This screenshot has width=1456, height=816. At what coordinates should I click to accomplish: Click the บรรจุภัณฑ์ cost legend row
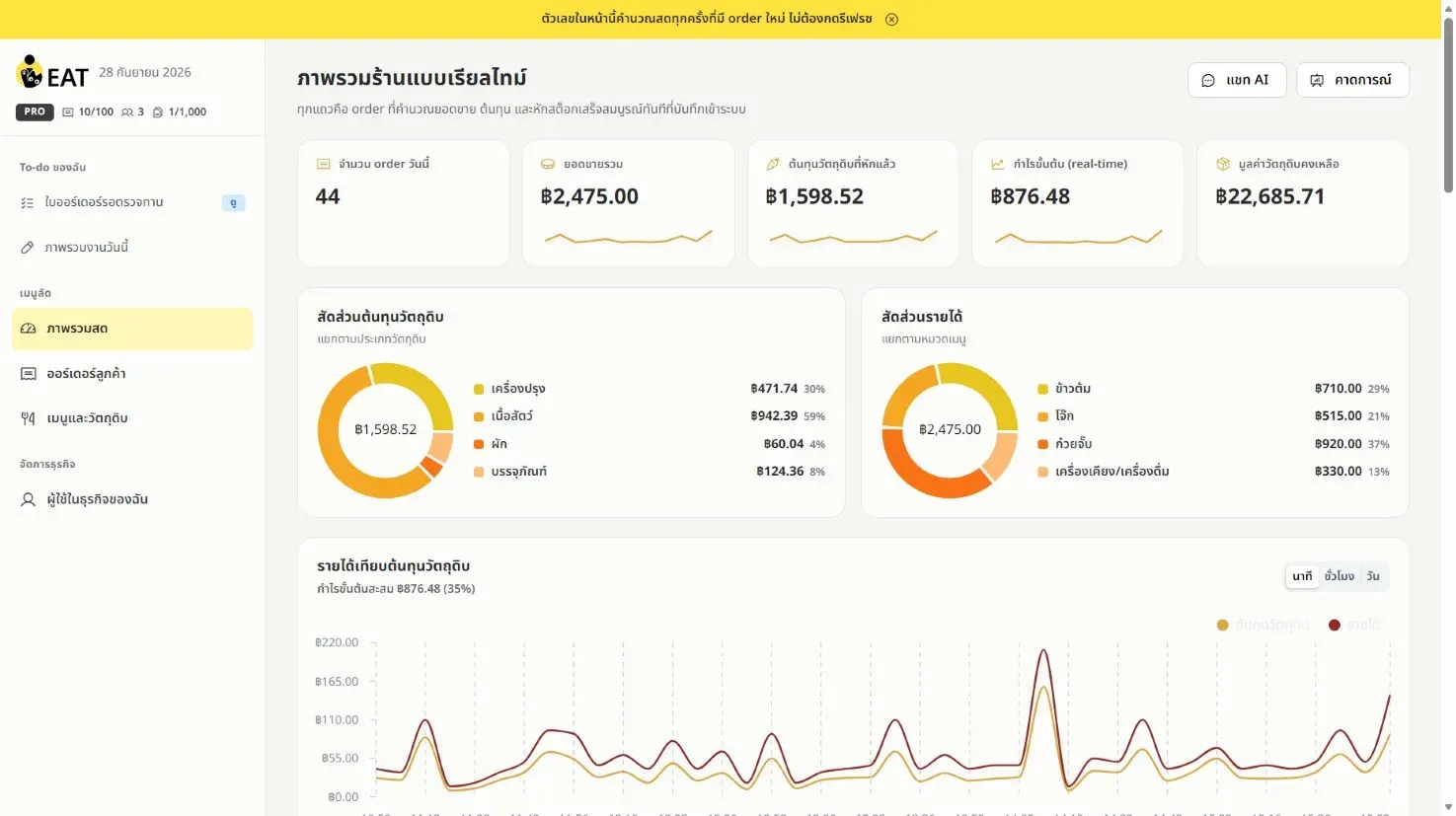[x=650, y=472]
